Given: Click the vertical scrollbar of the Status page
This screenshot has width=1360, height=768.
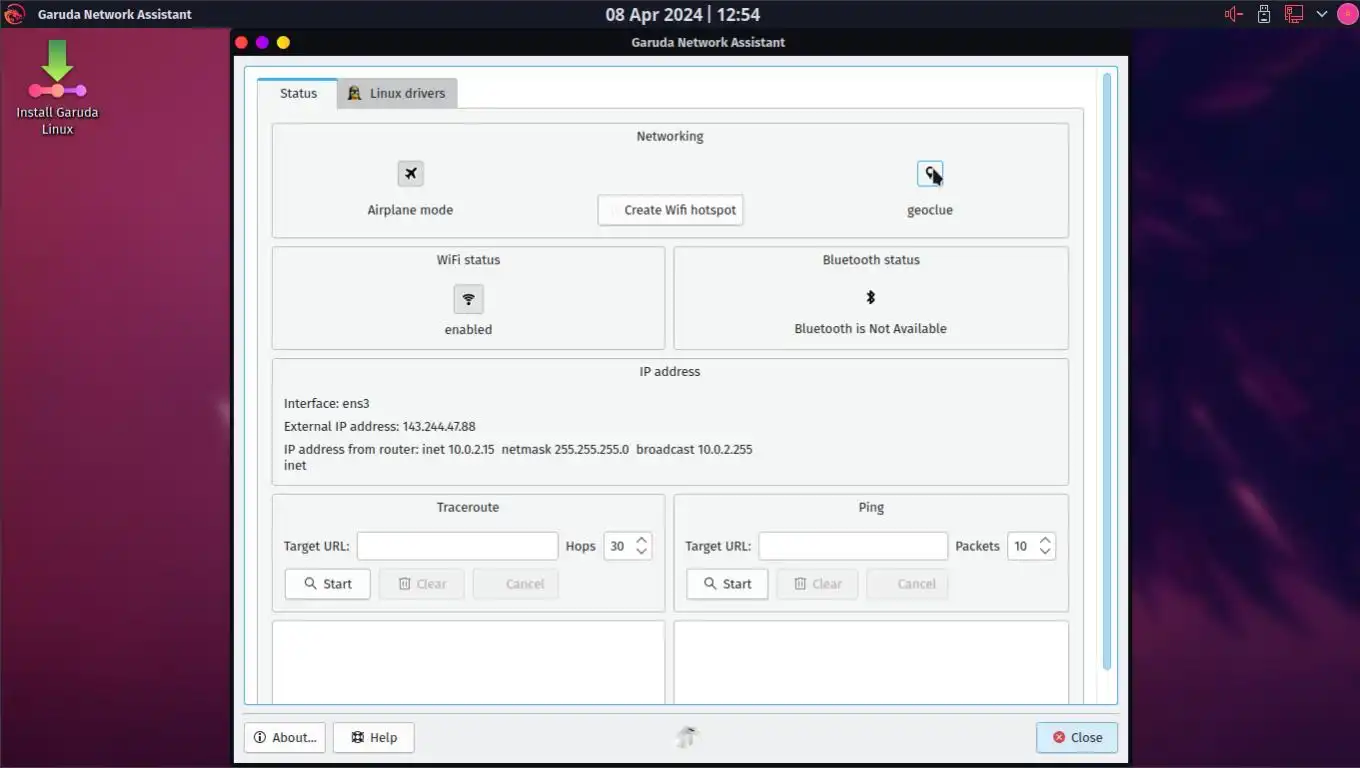Looking at the screenshot, I should 1107,370.
